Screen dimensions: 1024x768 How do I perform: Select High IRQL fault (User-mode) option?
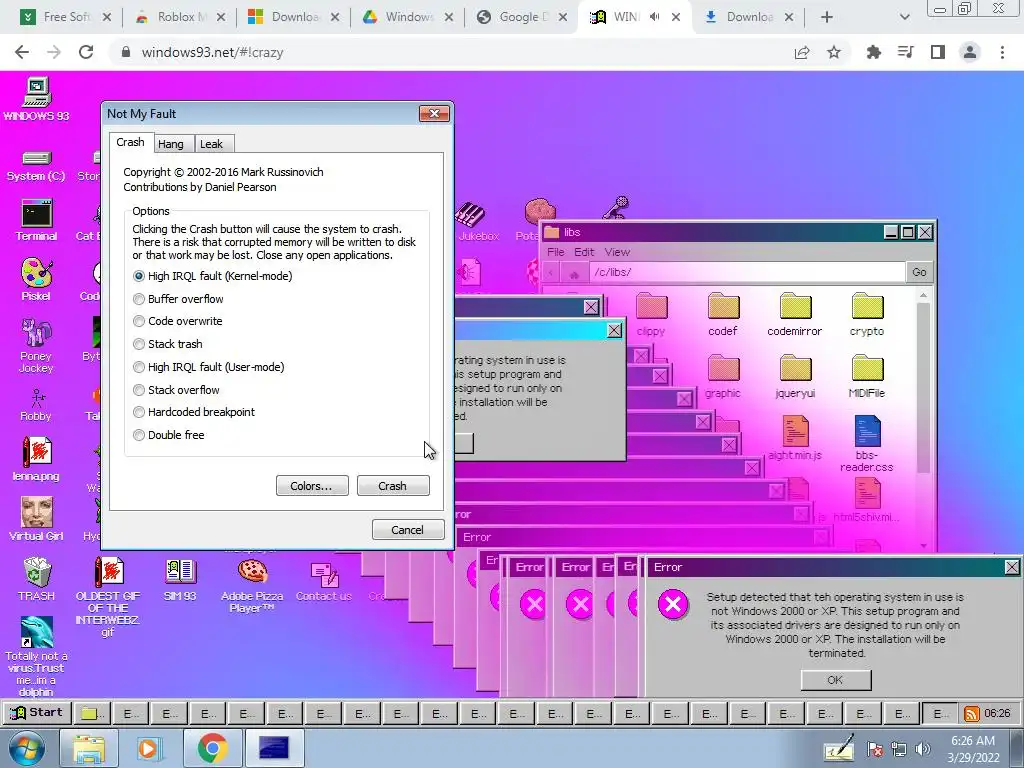(138, 367)
